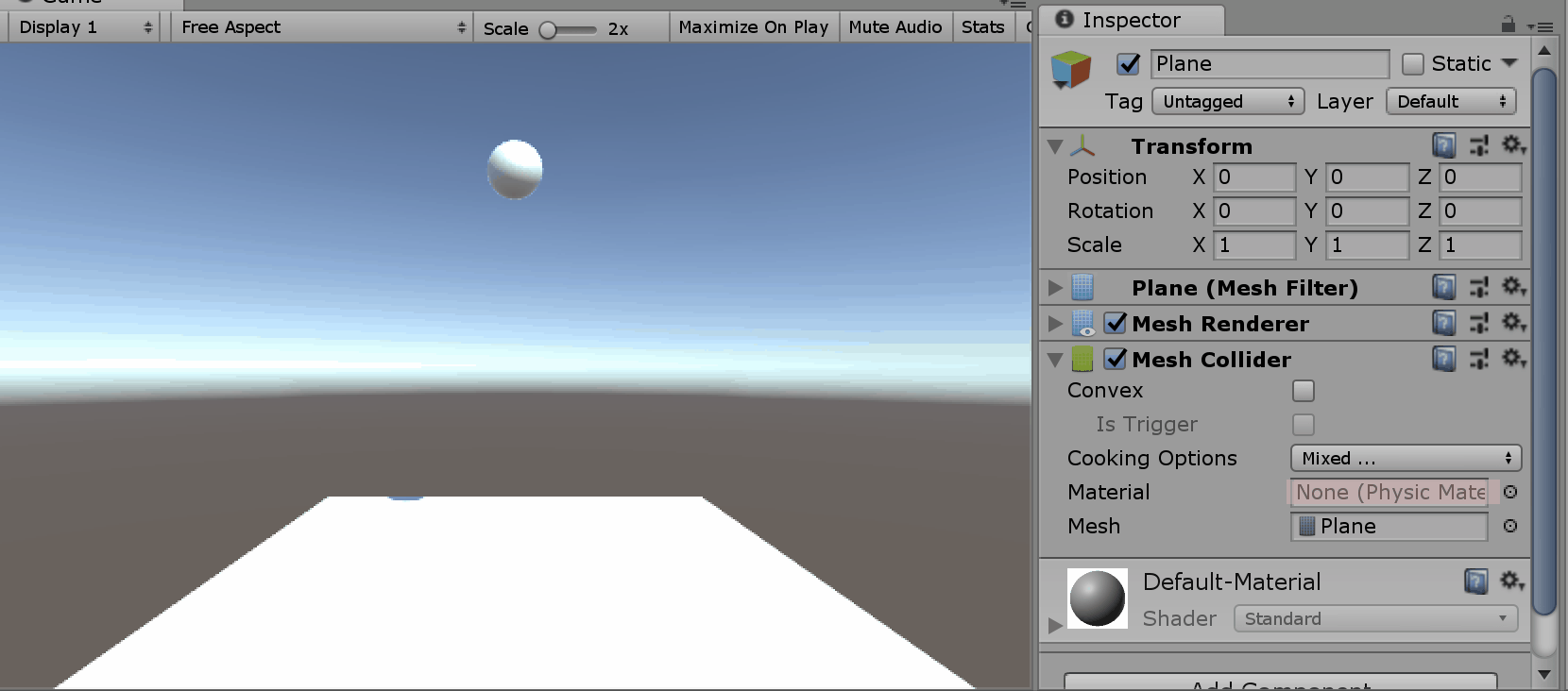
Task: Open Mesh Collider preset selector icon
Action: tap(1478, 360)
